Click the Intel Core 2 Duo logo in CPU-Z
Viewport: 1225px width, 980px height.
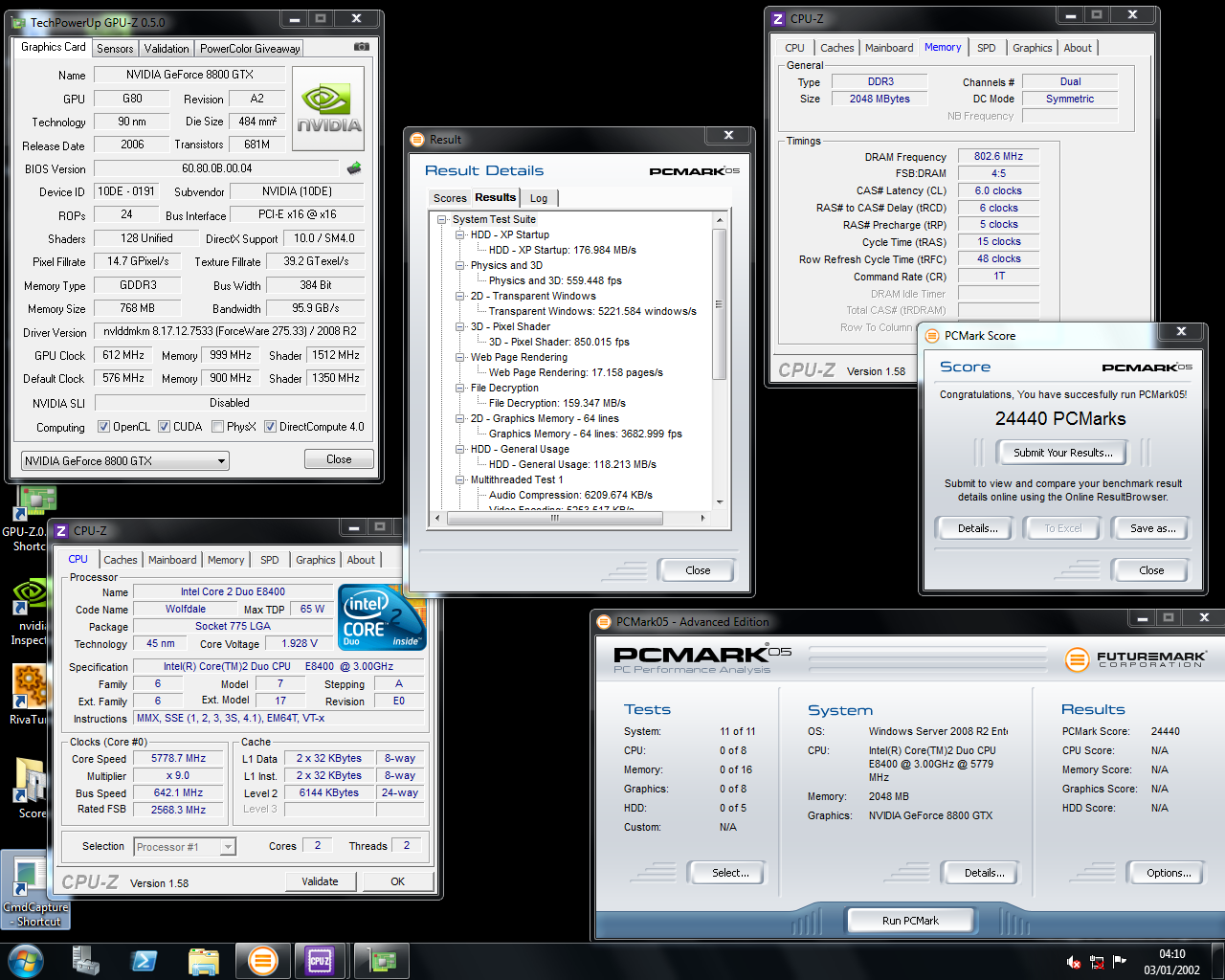point(382,617)
